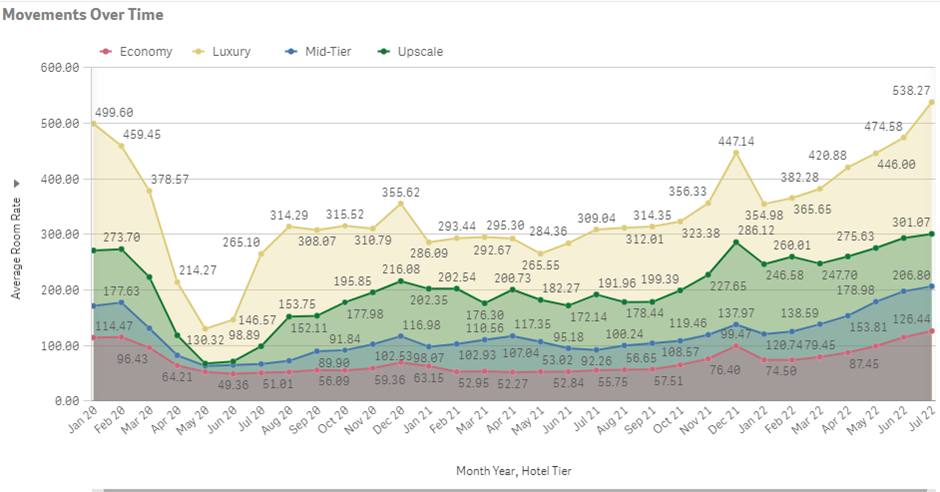Click the Jan 20 x-axis label
940x492 pixels.
point(82,420)
